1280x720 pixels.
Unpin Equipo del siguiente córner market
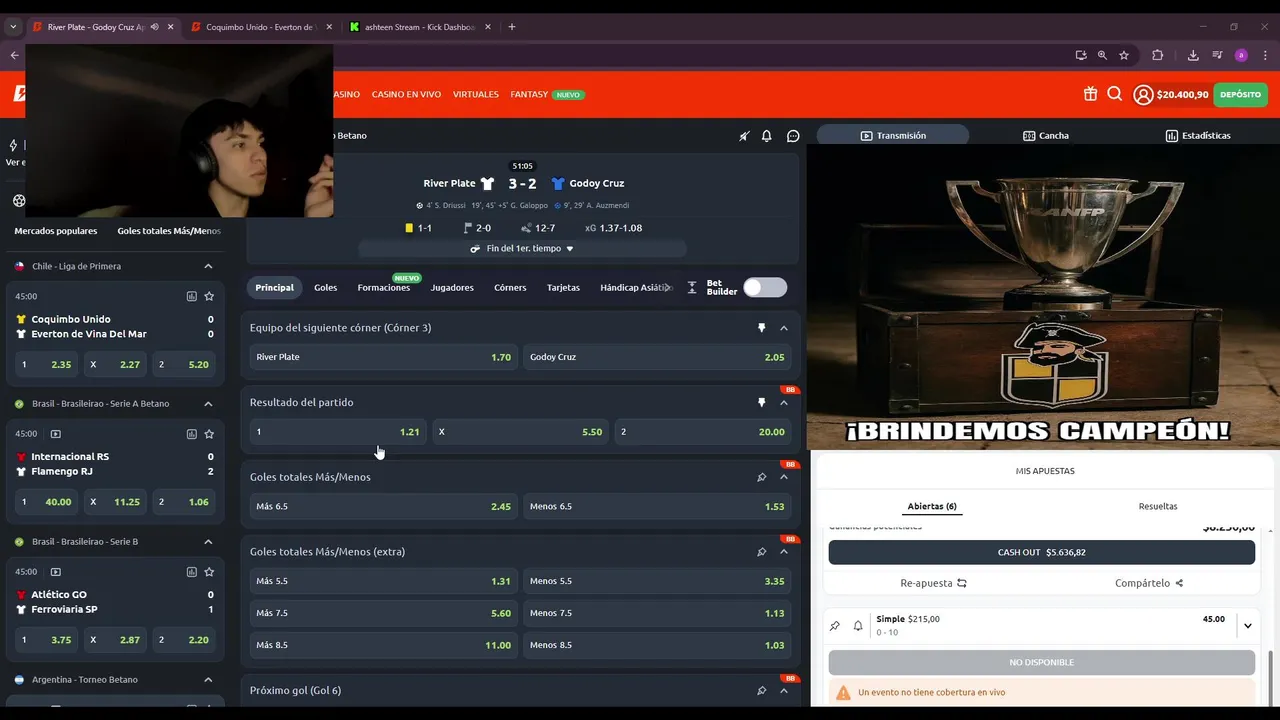point(761,328)
